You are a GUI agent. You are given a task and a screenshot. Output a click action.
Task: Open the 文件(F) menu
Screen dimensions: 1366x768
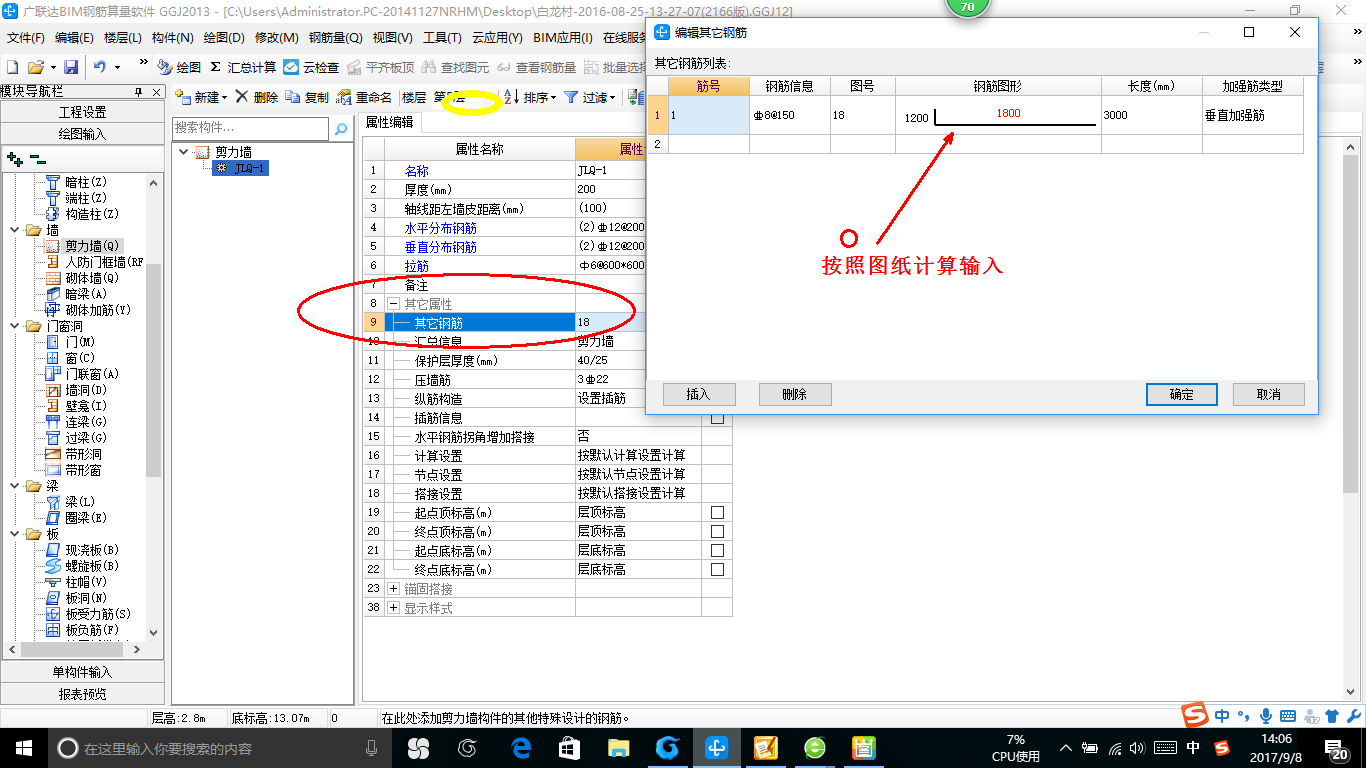click(26, 38)
